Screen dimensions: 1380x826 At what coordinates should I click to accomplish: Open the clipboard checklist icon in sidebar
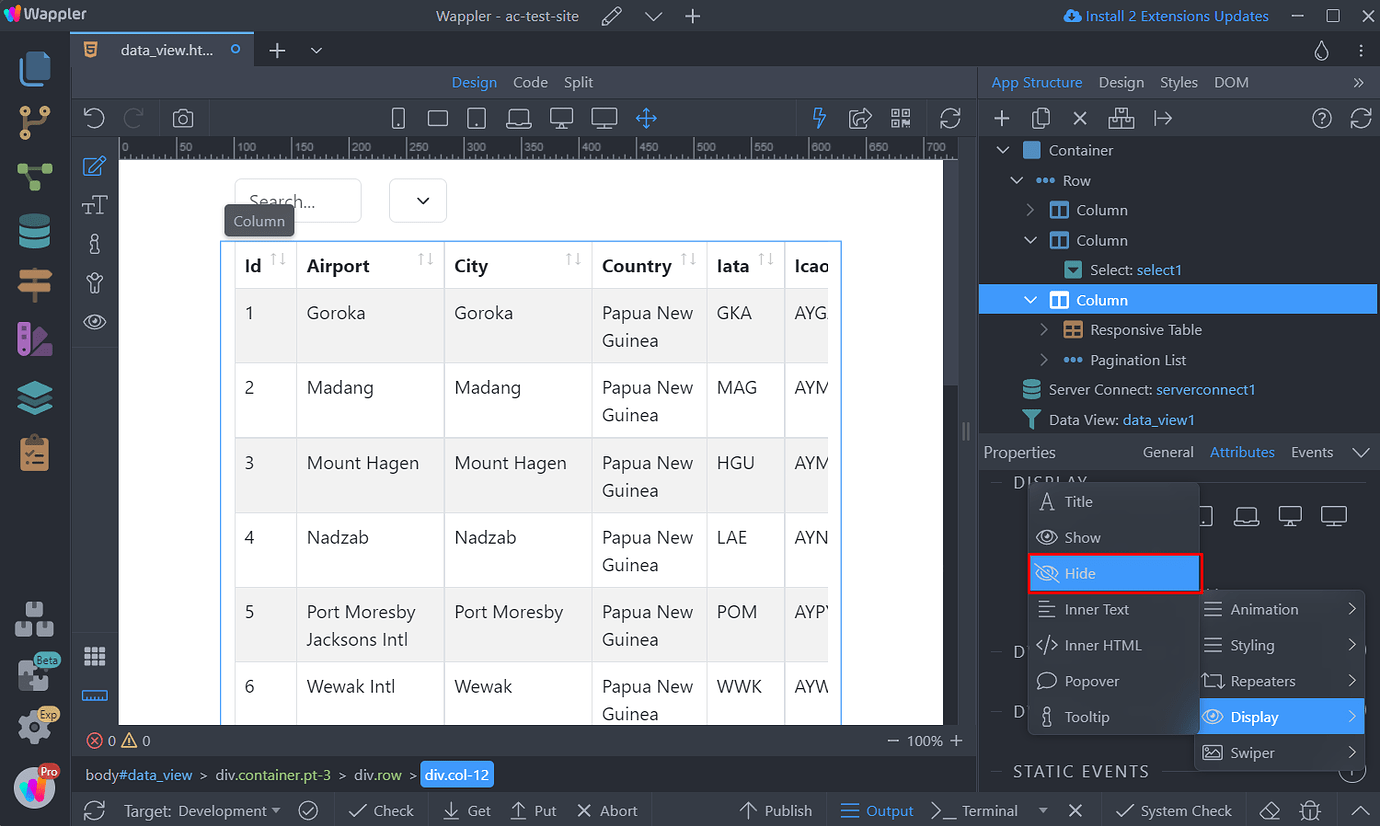point(35,452)
